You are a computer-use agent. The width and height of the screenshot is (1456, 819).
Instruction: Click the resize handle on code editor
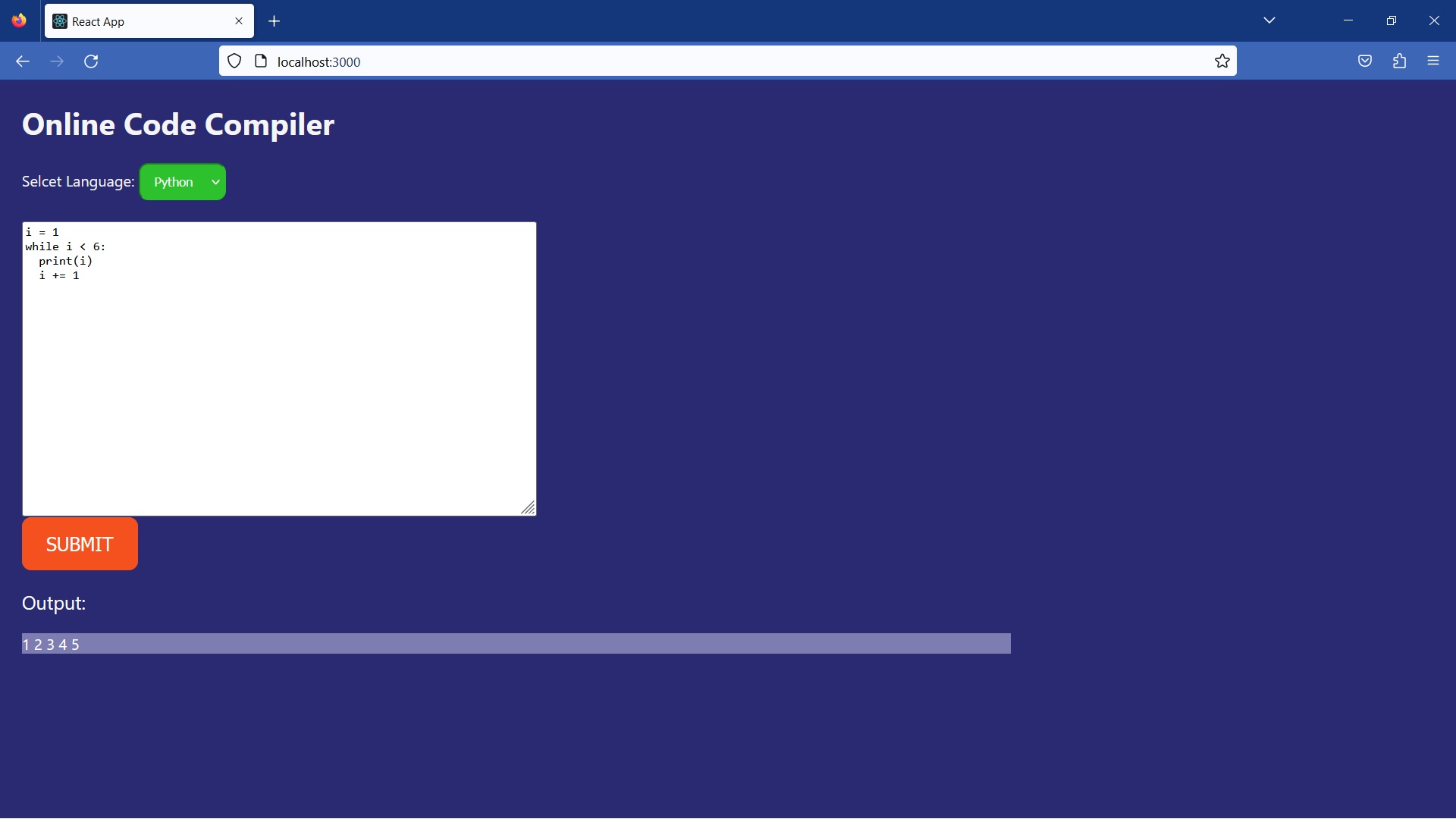pos(528,507)
